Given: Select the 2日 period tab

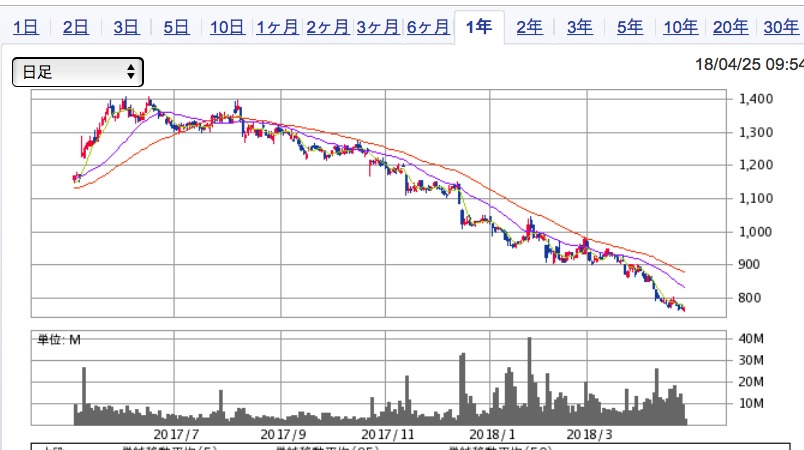Looking at the screenshot, I should (76, 27).
